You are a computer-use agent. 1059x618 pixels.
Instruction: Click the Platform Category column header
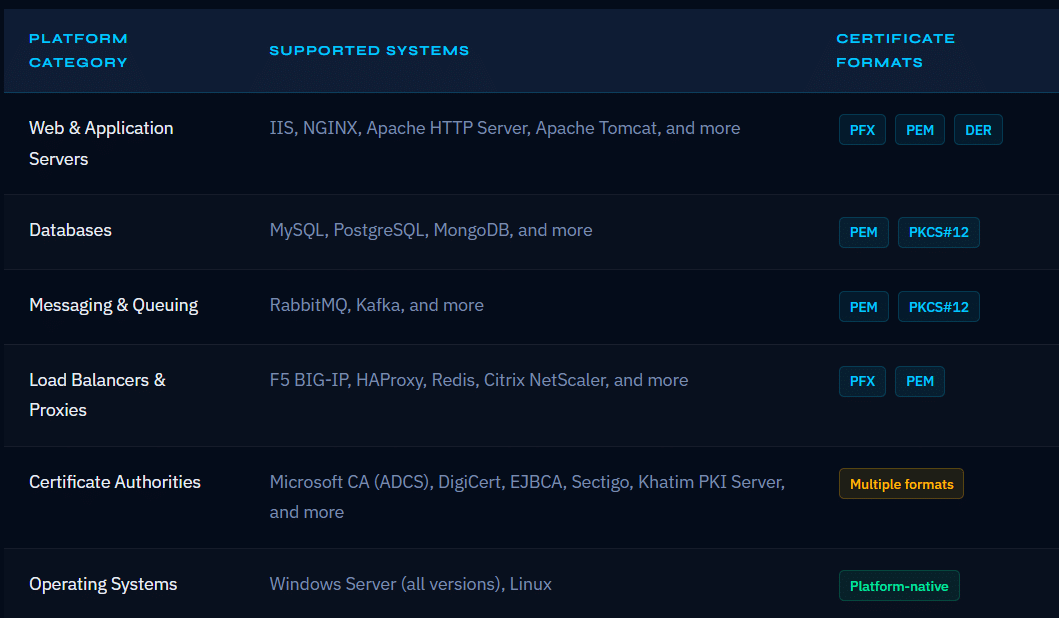(x=78, y=51)
